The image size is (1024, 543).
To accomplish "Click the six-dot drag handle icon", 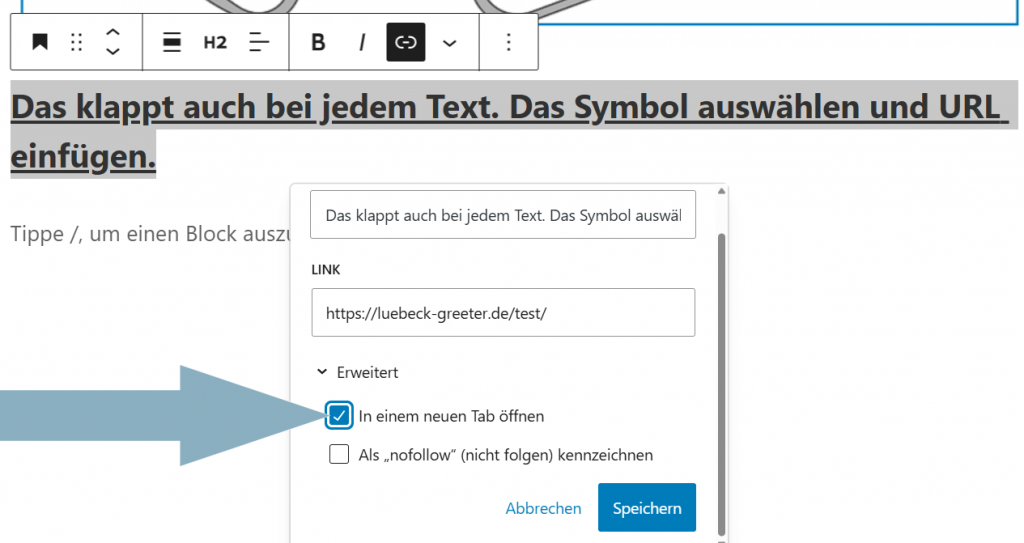I will [x=76, y=42].
